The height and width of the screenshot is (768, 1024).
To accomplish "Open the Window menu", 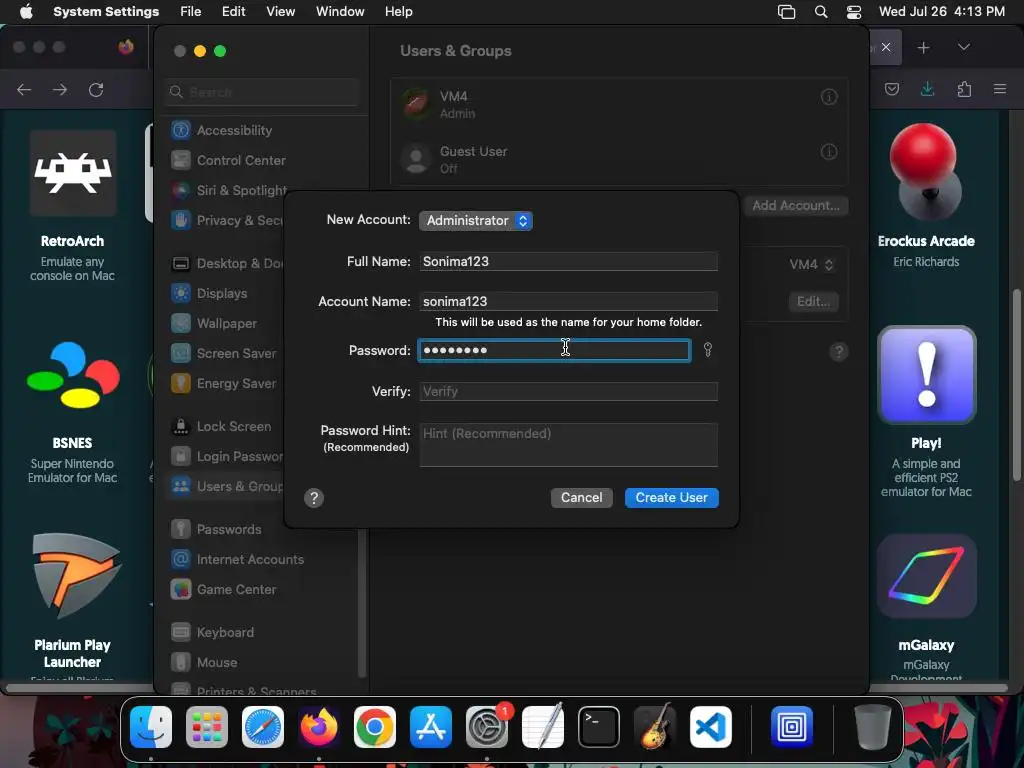I will coord(340,12).
